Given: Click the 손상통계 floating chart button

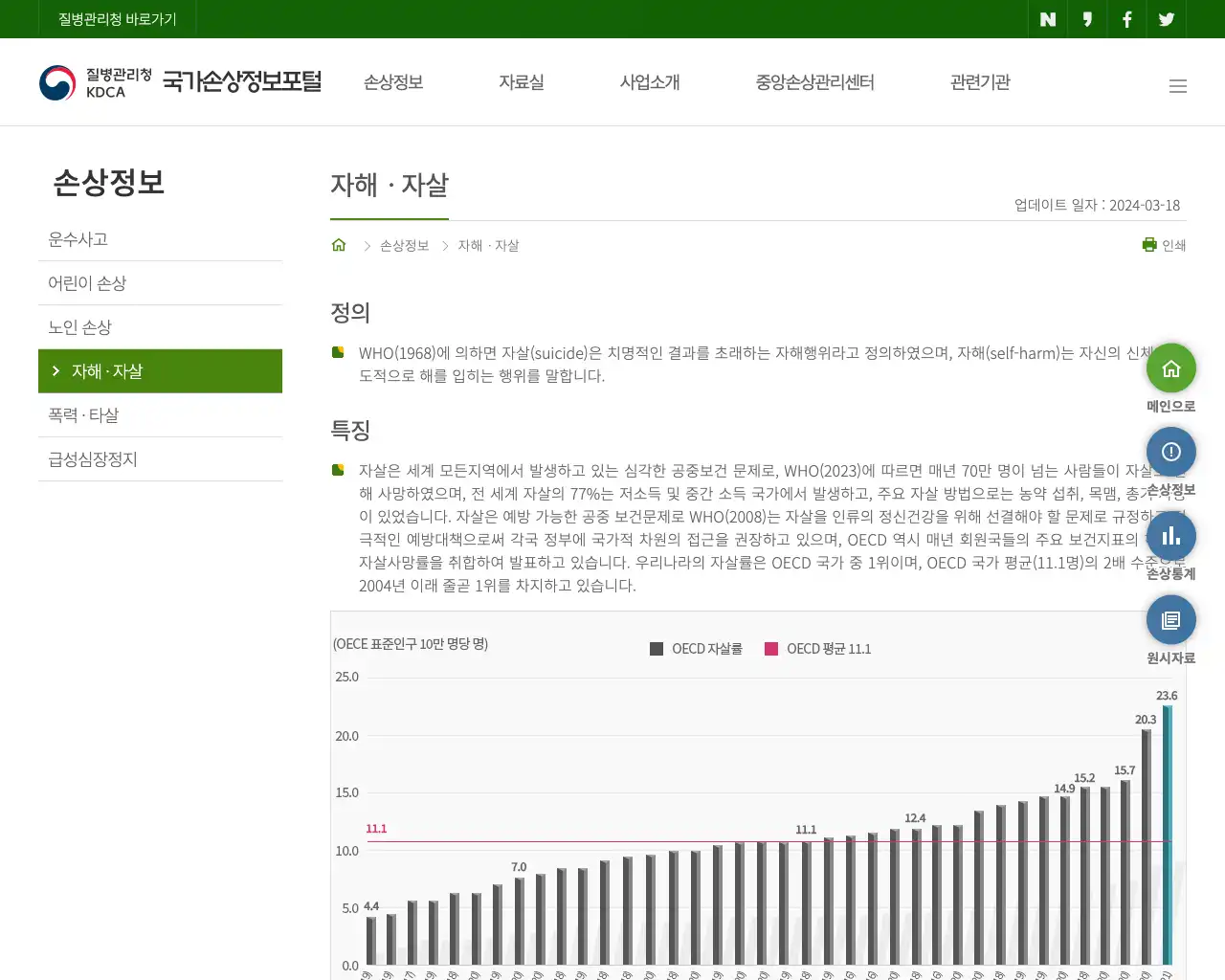Looking at the screenshot, I should click(1171, 536).
